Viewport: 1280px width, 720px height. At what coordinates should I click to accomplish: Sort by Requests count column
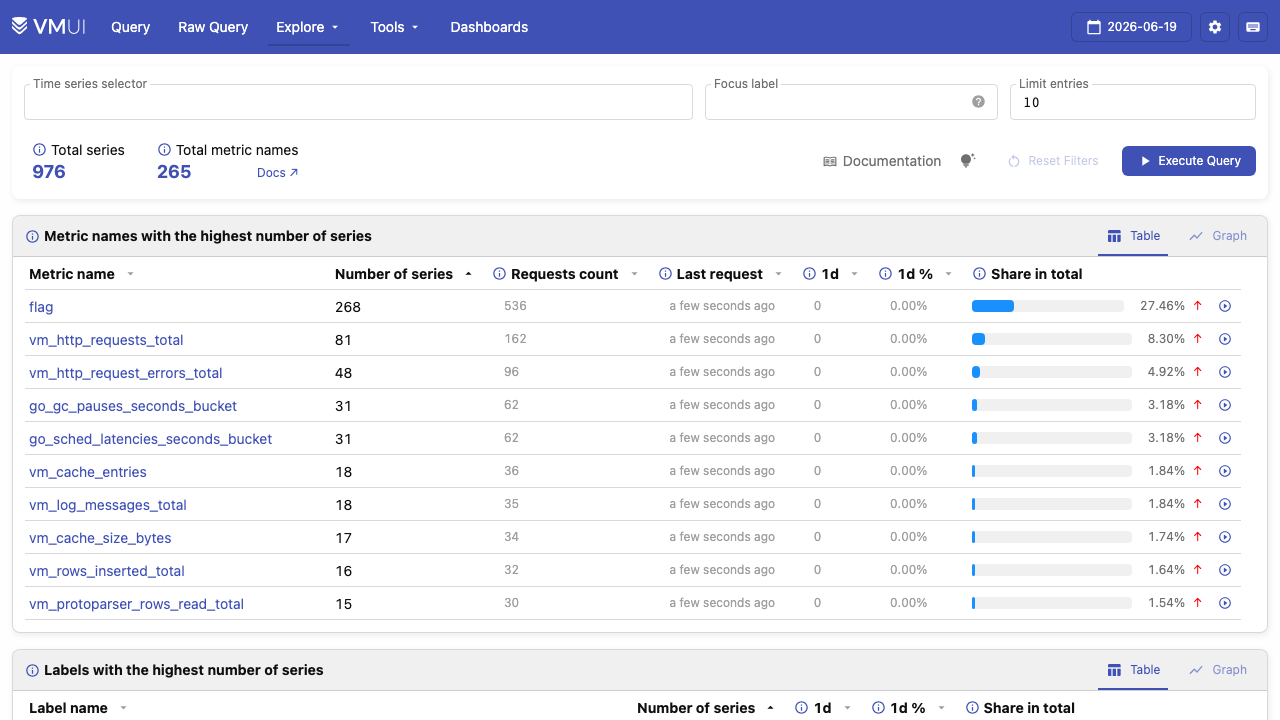[x=565, y=274]
